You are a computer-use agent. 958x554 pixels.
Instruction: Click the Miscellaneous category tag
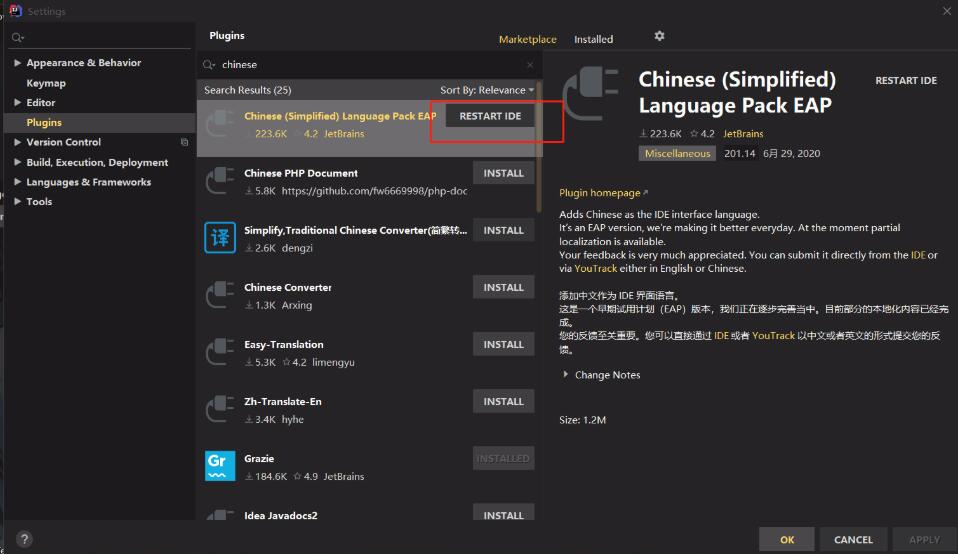click(677, 153)
